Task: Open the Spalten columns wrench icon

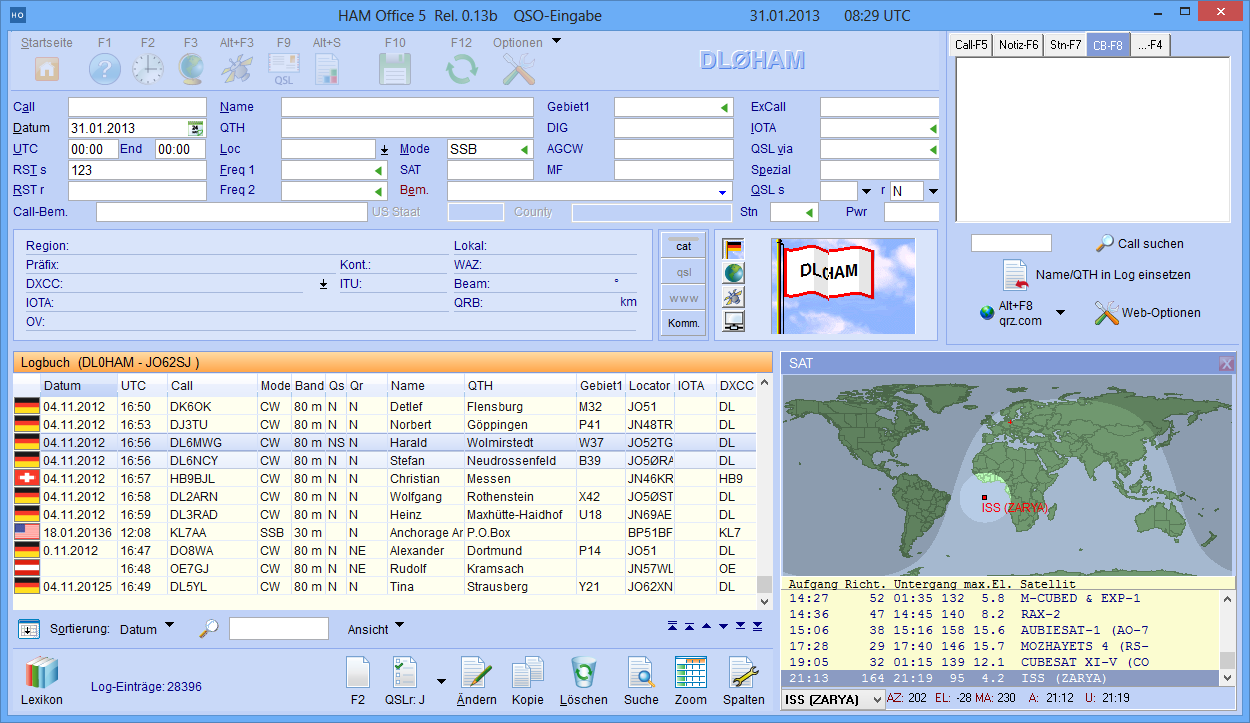Action: click(744, 672)
